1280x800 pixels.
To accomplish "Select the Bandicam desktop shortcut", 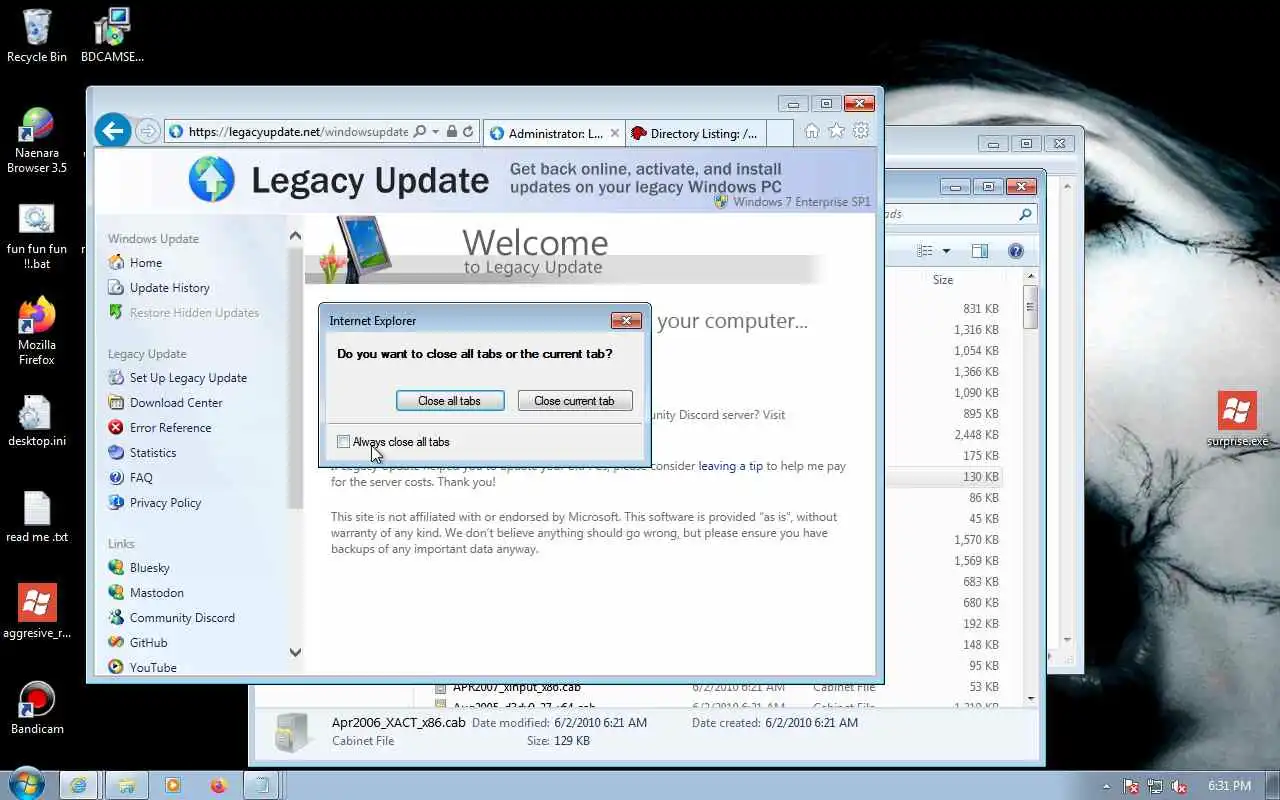I will [37, 708].
